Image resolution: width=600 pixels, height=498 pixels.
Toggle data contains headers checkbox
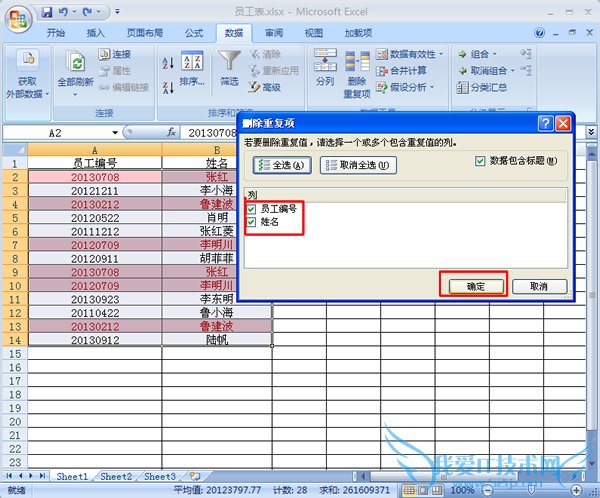480,161
